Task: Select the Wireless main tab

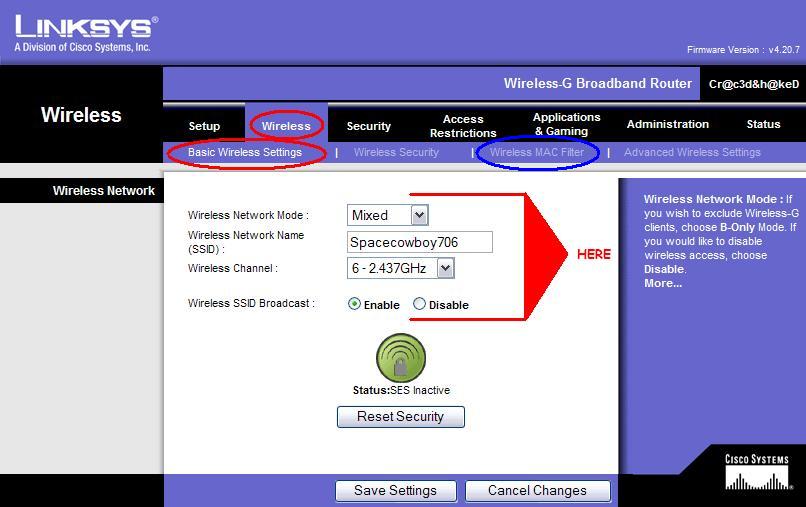Action: [286, 126]
